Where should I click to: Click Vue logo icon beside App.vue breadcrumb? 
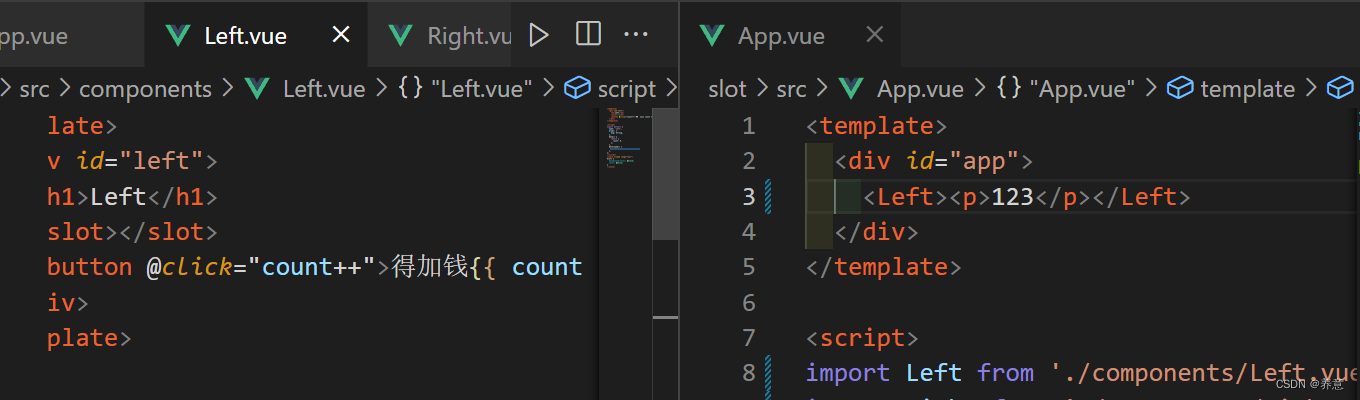851,89
